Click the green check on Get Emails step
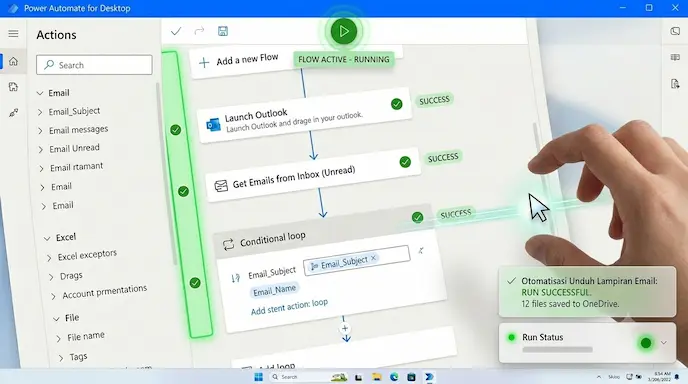 click(x=405, y=162)
